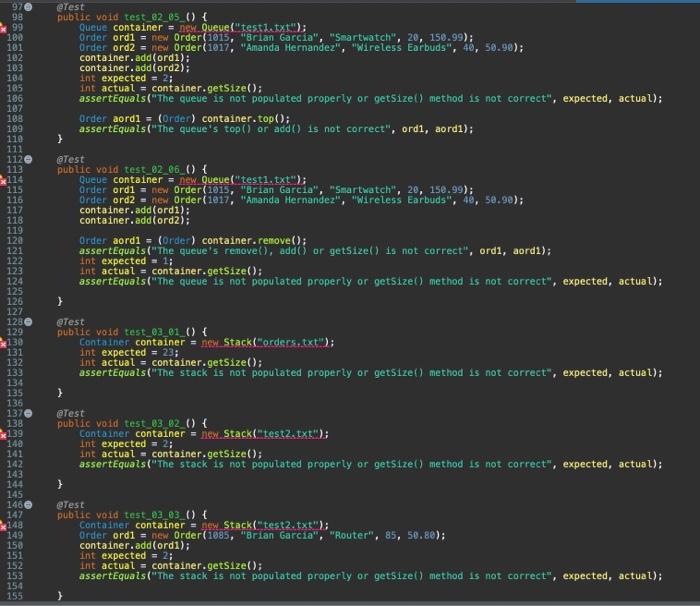Viewport: 700px width, 606px height.
Task: Click container.add(ord1) on line 150
Action: (x=132, y=546)
